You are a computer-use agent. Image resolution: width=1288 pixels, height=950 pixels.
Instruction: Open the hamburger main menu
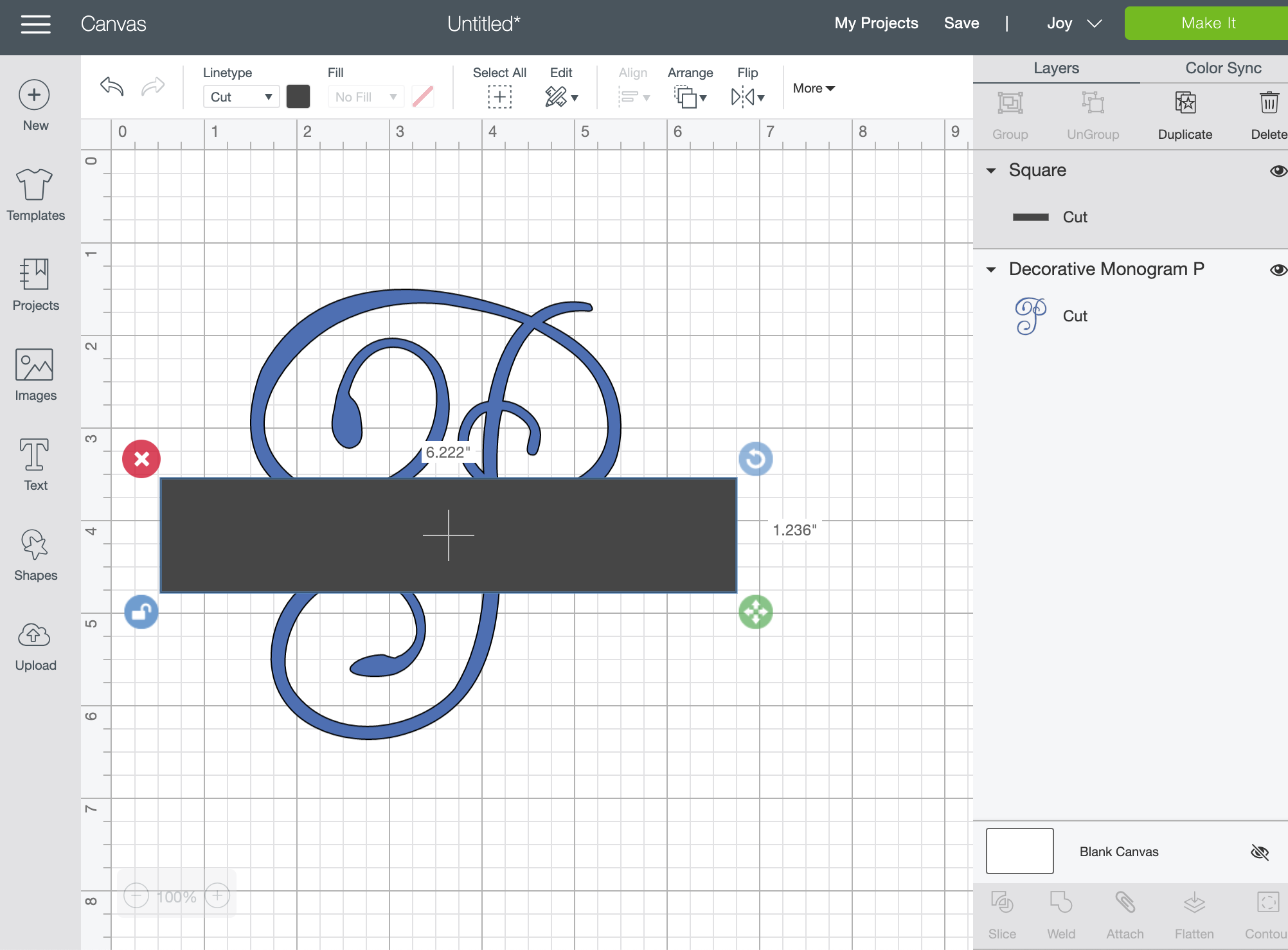click(35, 24)
